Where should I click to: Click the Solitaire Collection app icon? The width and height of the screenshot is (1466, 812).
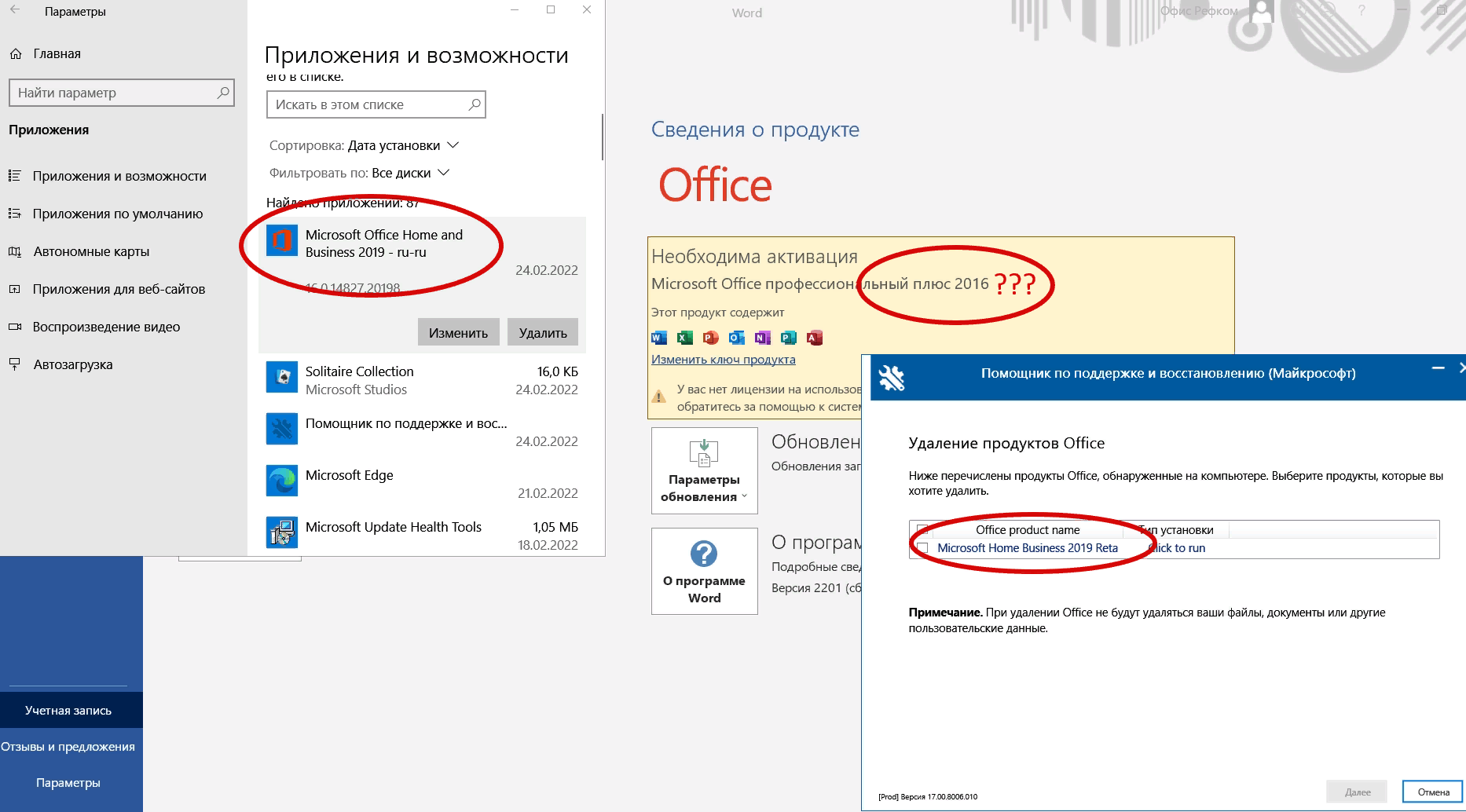click(281, 377)
